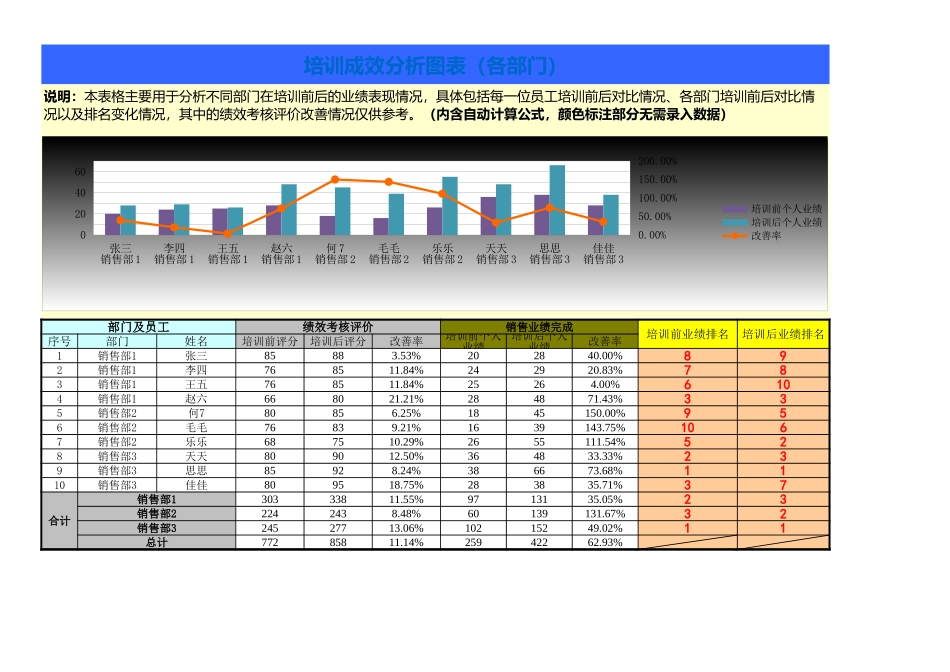
Task: Click 毛毛 in the table's 姓名 column
Action: [196, 428]
